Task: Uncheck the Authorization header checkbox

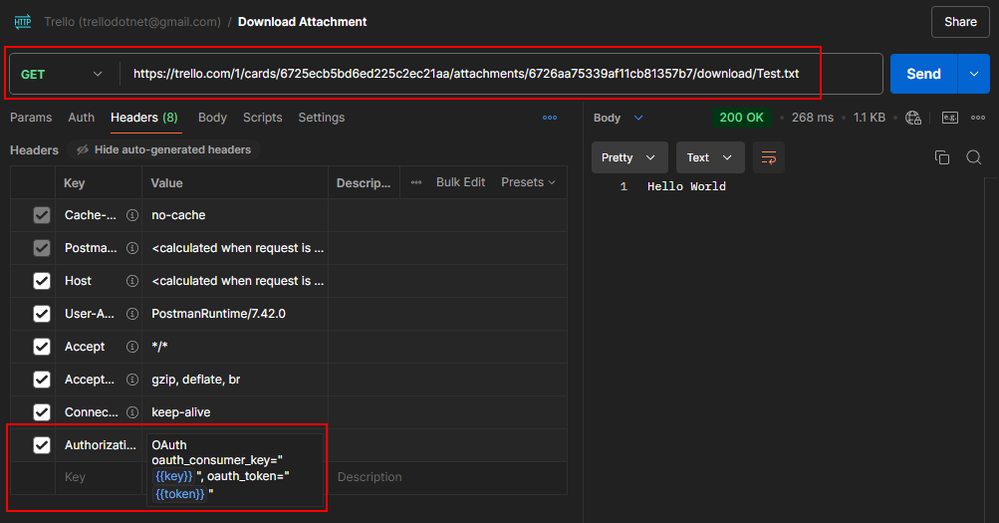Action: (41, 445)
